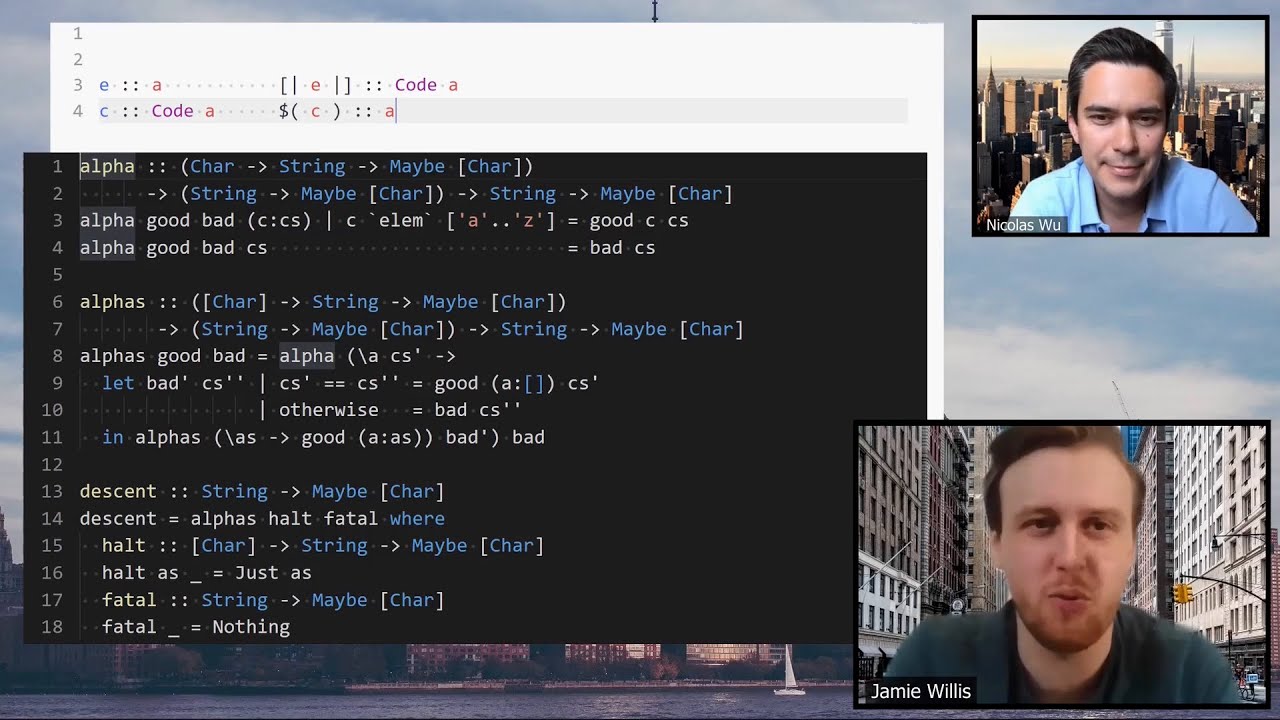1280x720 pixels.
Task: Click "[| e |]" on light editor line 3
Action: [315, 85]
